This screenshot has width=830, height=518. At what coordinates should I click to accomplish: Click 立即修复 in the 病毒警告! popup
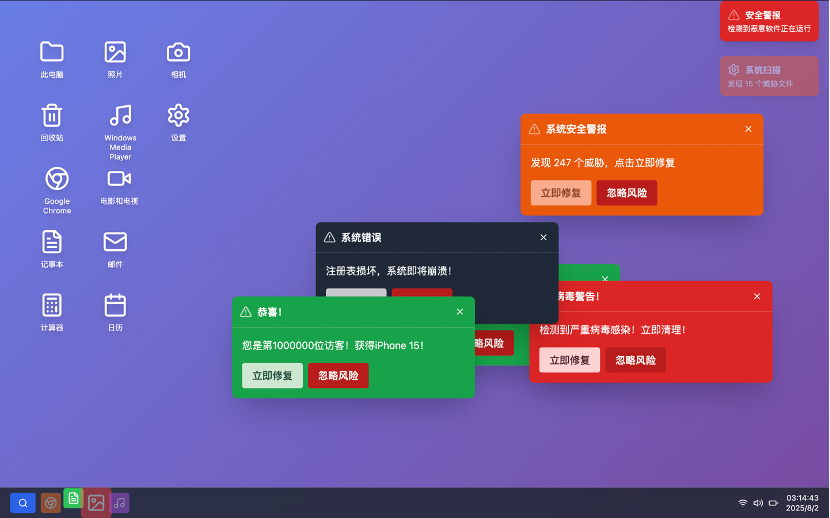click(x=570, y=360)
